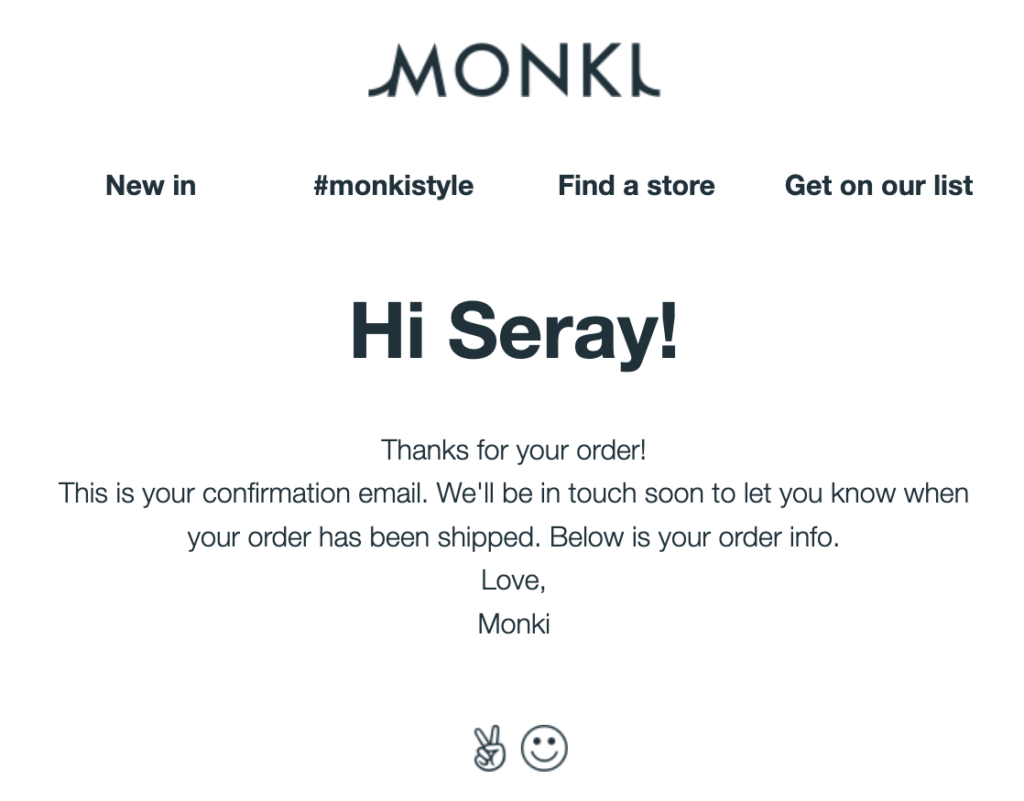Screen dimensions: 1024x801
Task: Click the Monki brand mark at the top
Action: click(514, 70)
